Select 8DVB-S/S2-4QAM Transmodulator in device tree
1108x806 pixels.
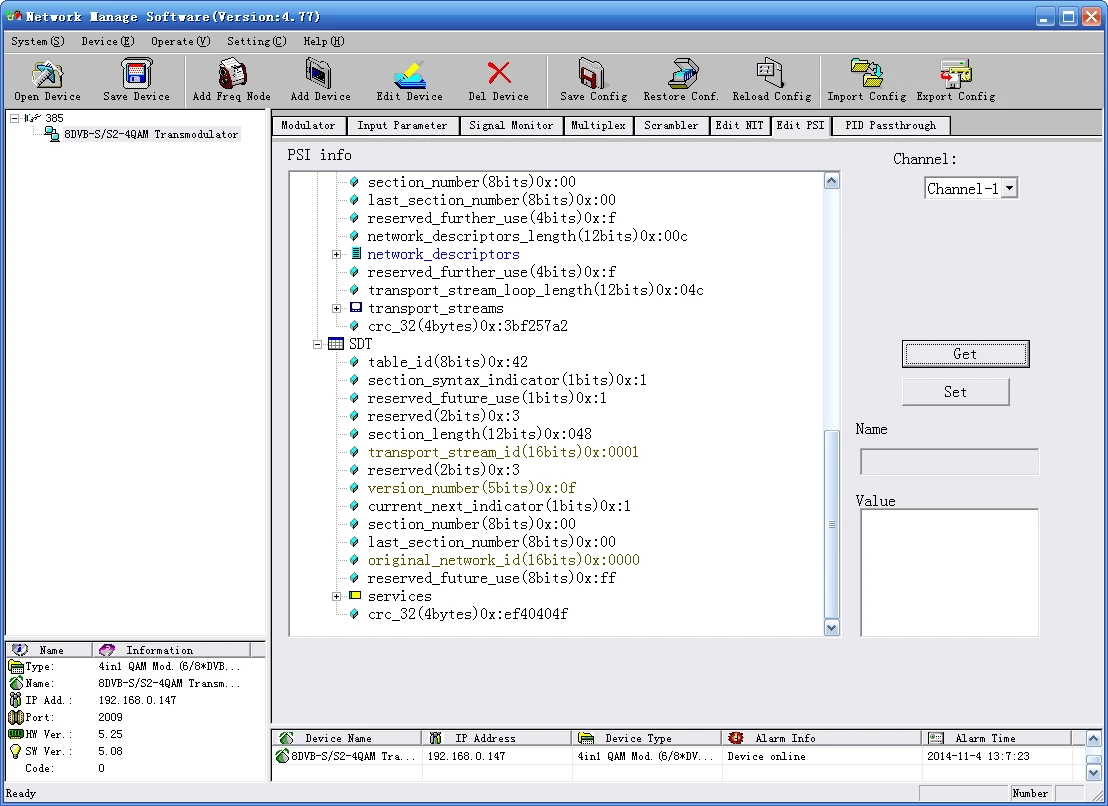pos(150,135)
